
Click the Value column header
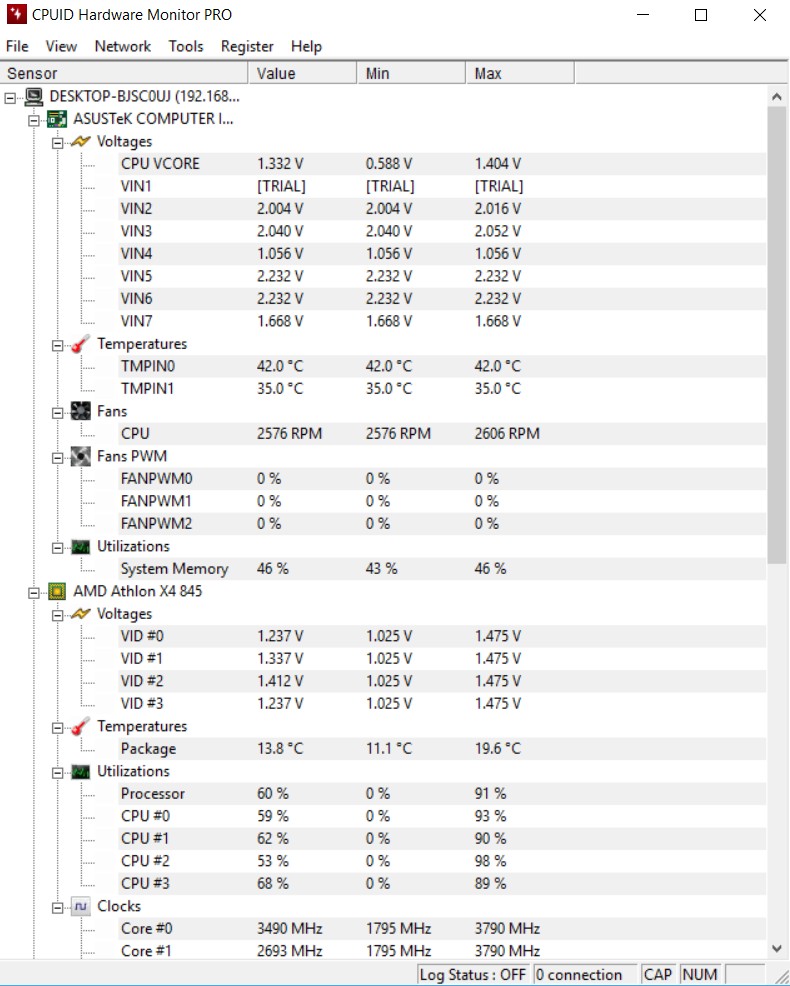click(301, 73)
